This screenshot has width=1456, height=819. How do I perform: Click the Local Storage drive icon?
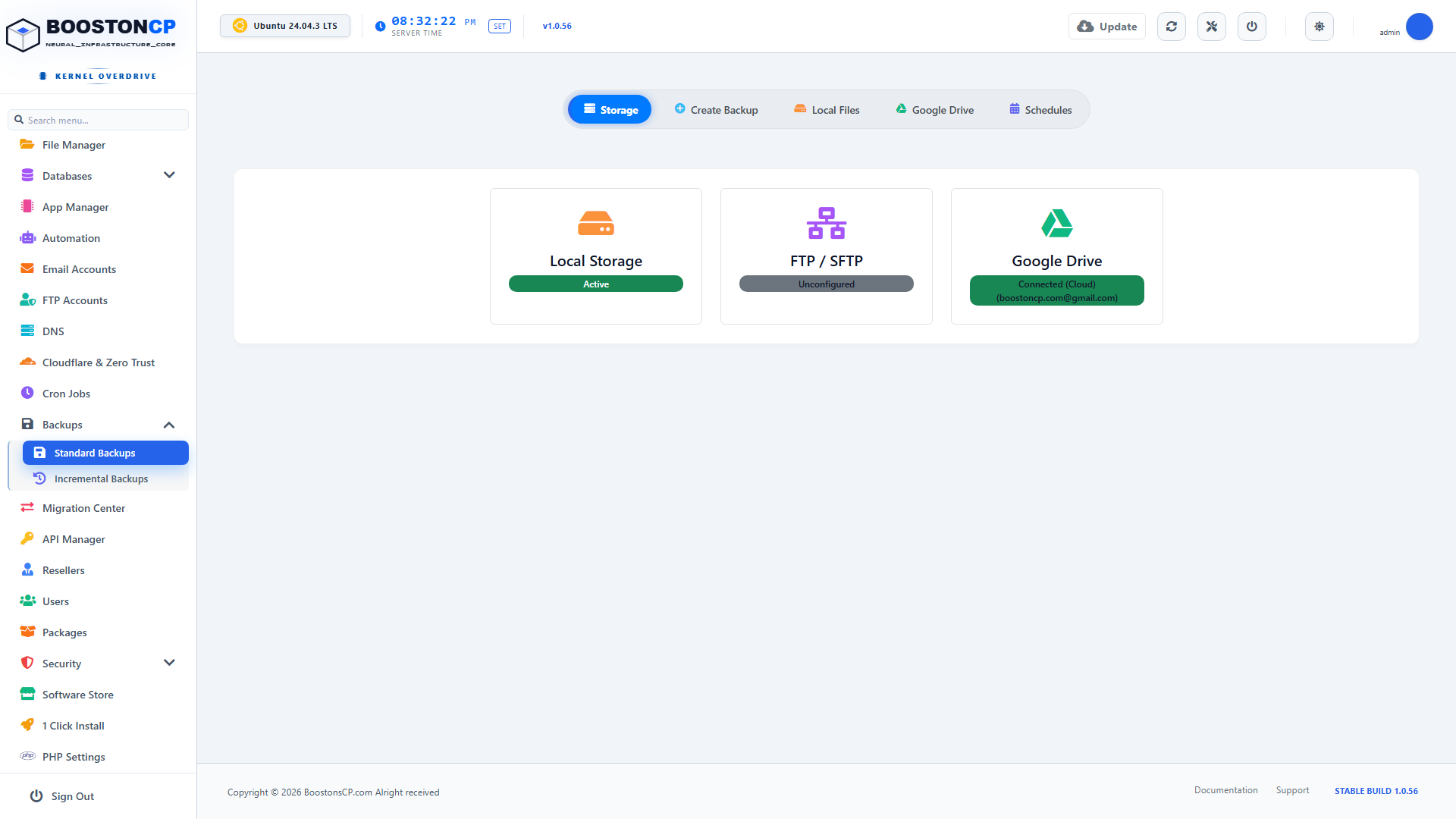tap(596, 223)
